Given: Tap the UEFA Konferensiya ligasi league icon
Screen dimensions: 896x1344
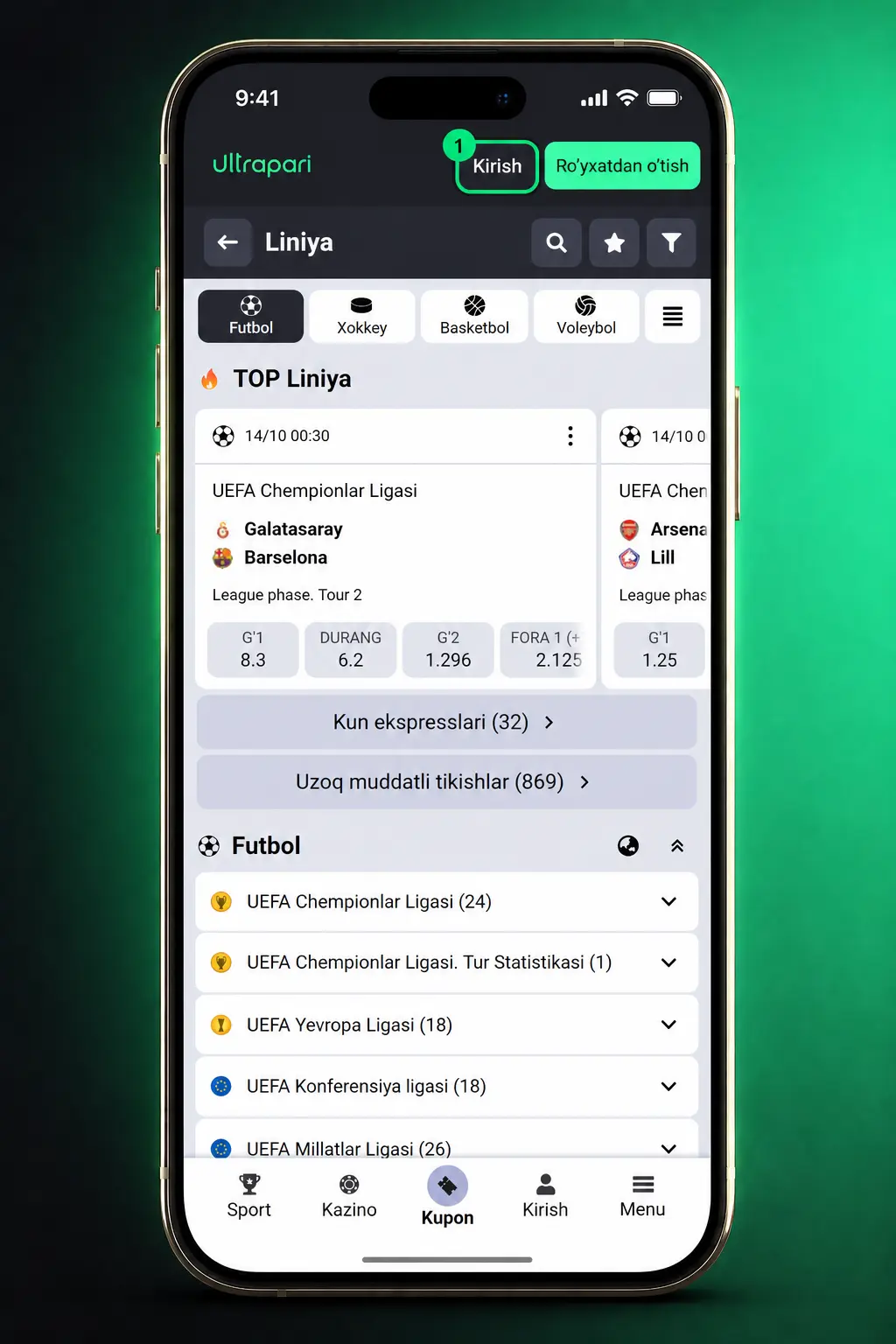Looking at the screenshot, I should click(221, 1086).
